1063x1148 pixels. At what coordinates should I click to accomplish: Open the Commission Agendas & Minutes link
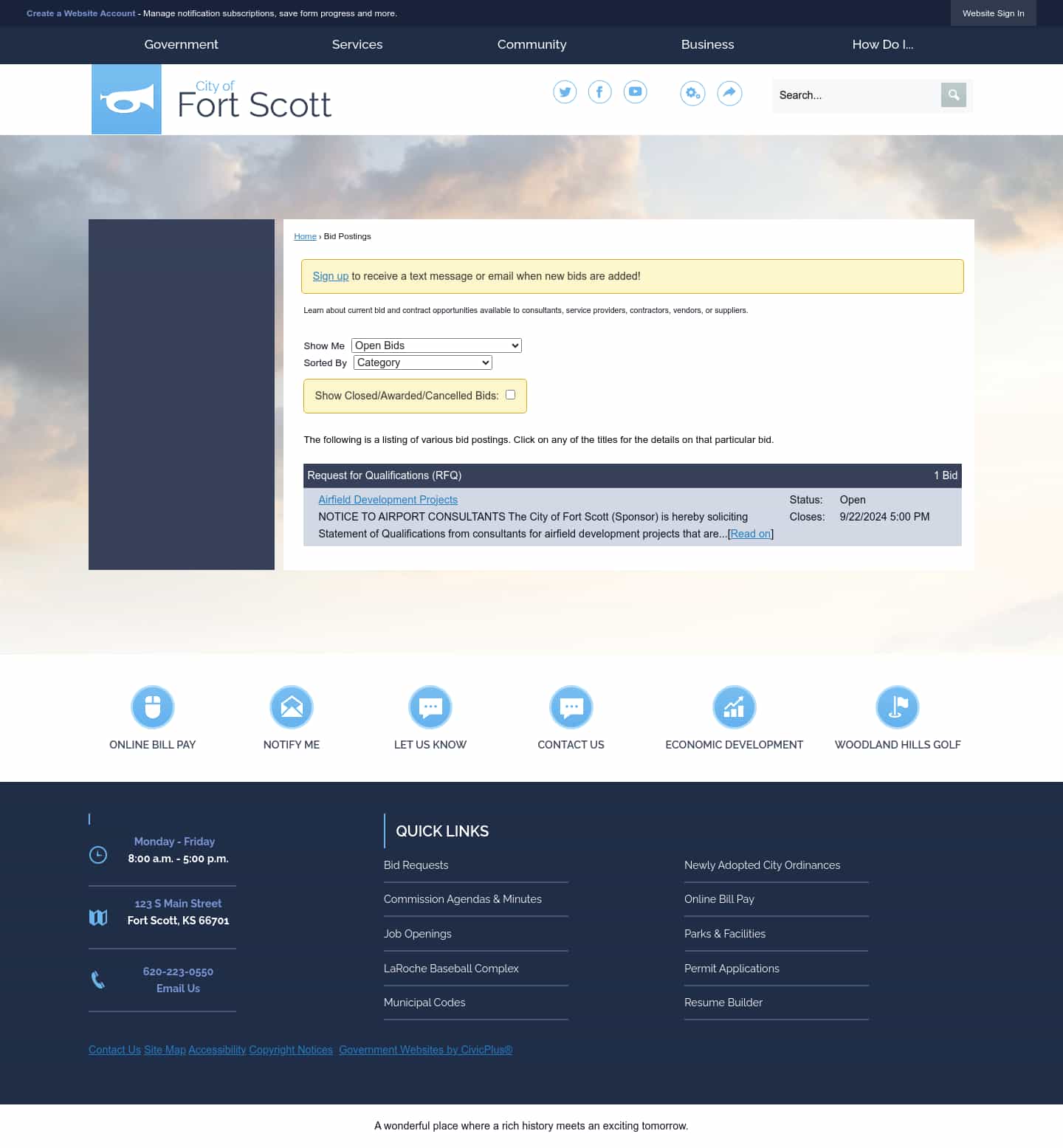[463, 899]
